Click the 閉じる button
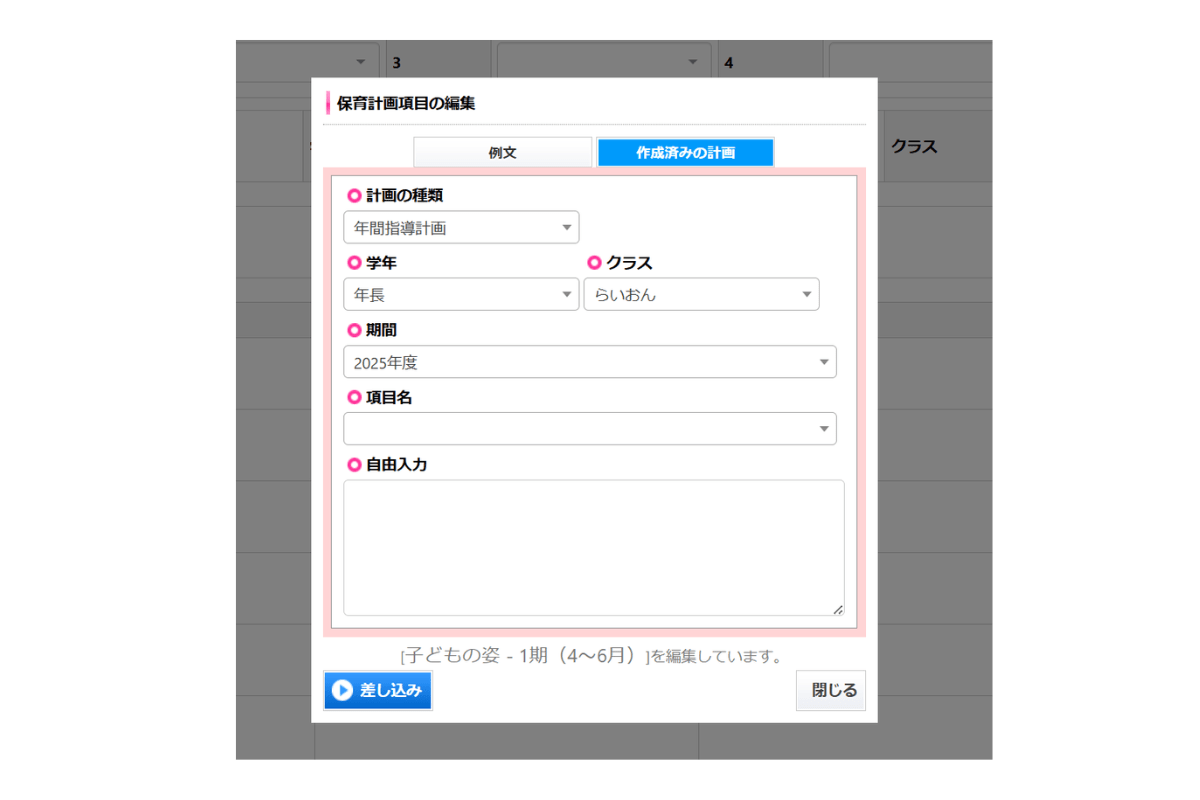The image size is (1200, 800). (831, 690)
